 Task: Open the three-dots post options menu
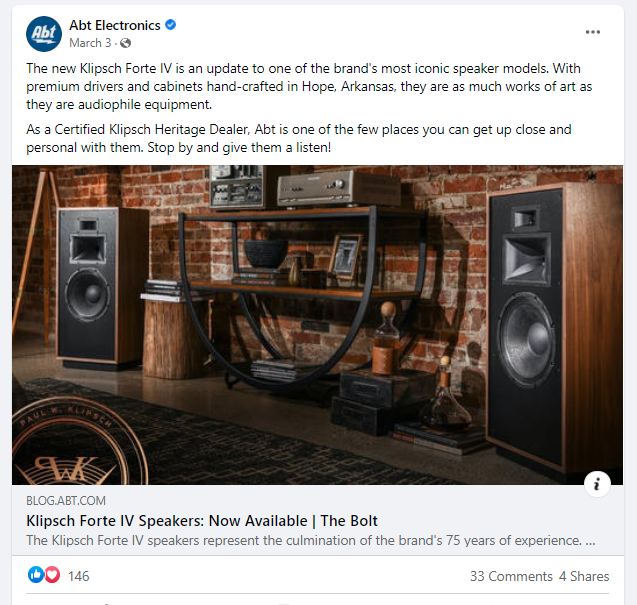coord(593,32)
